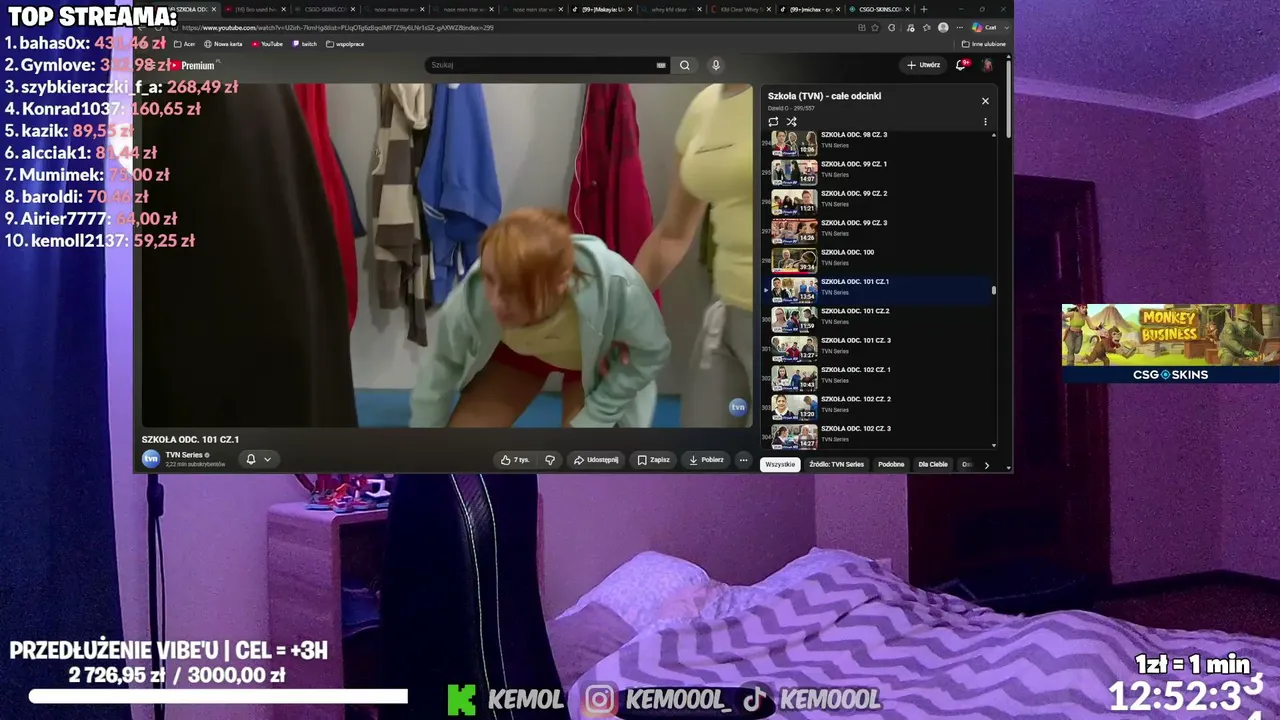Open more actions under the video
1280x720 pixels.
tap(743, 460)
